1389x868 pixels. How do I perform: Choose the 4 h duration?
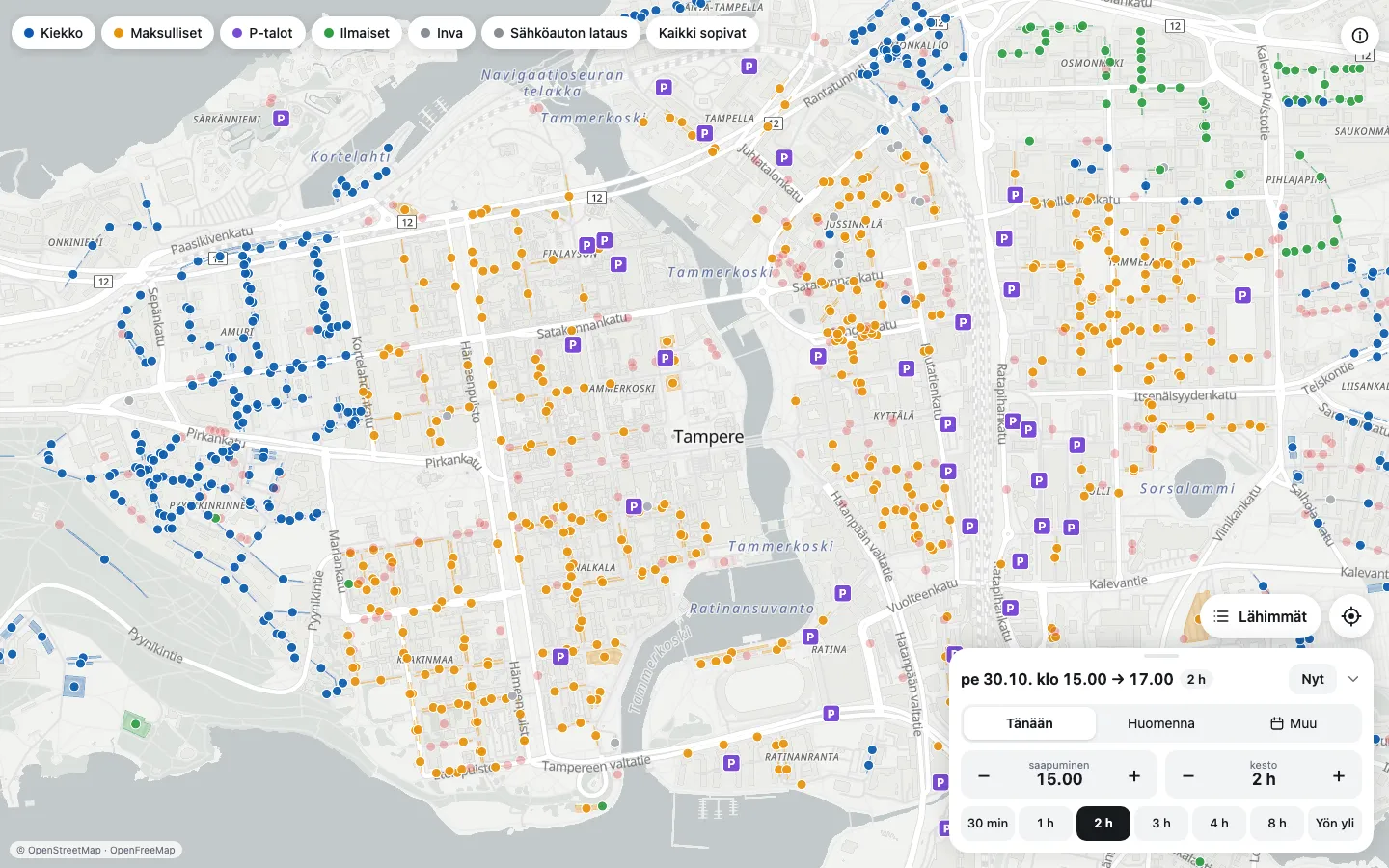click(1219, 824)
